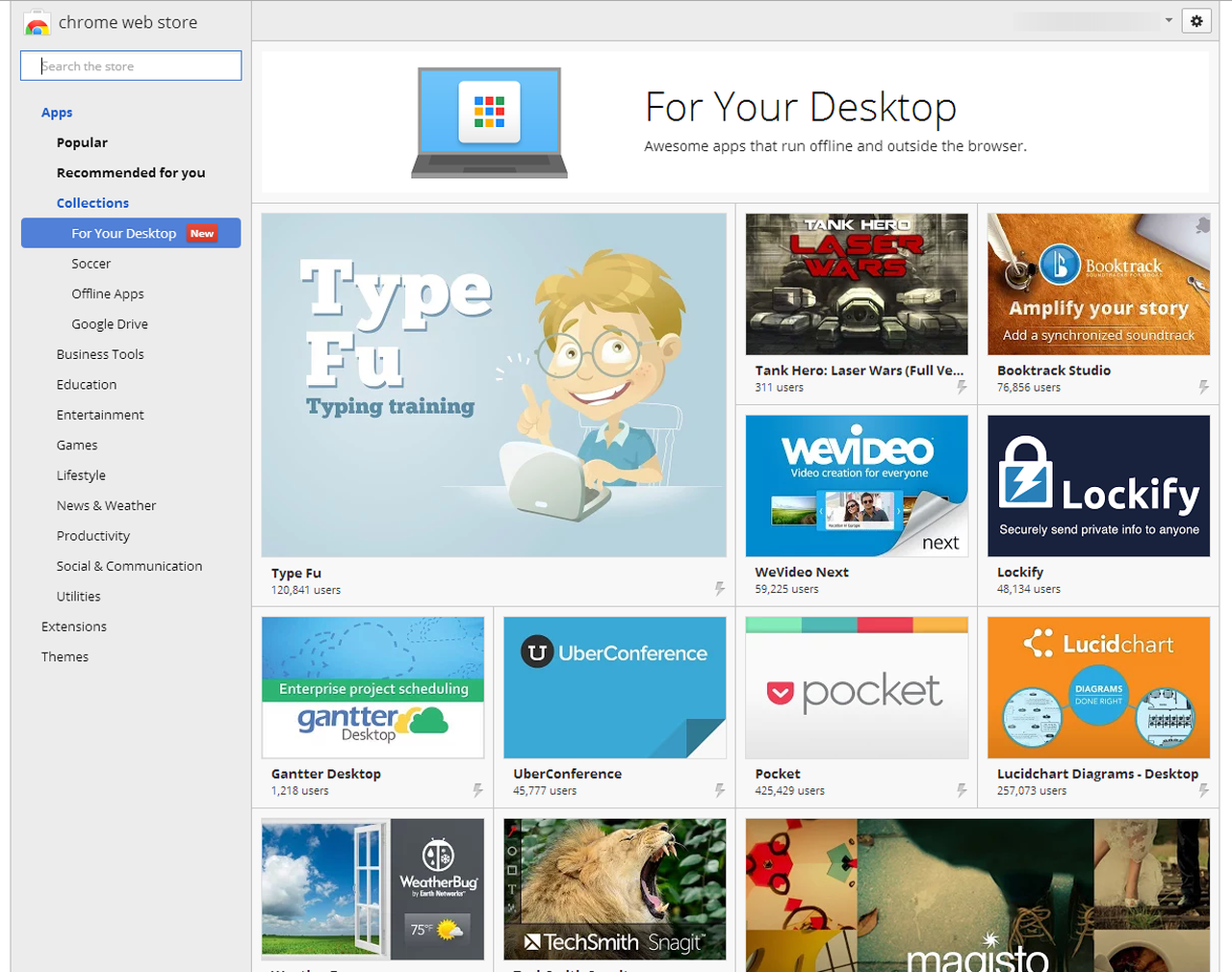
Task: Click the Lockify title text
Action: click(x=1020, y=572)
